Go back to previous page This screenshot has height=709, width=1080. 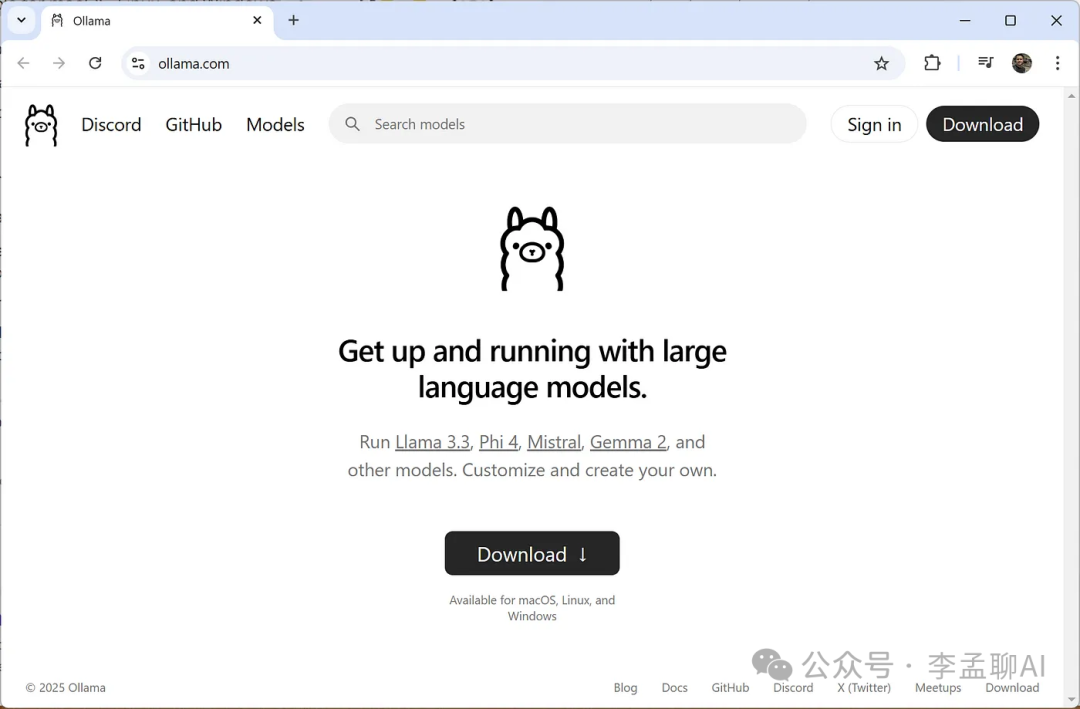tap(23, 63)
